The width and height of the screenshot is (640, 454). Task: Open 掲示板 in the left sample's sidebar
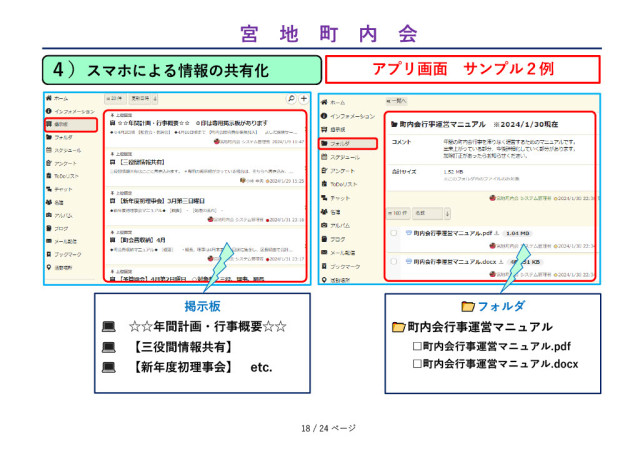(x=63, y=125)
